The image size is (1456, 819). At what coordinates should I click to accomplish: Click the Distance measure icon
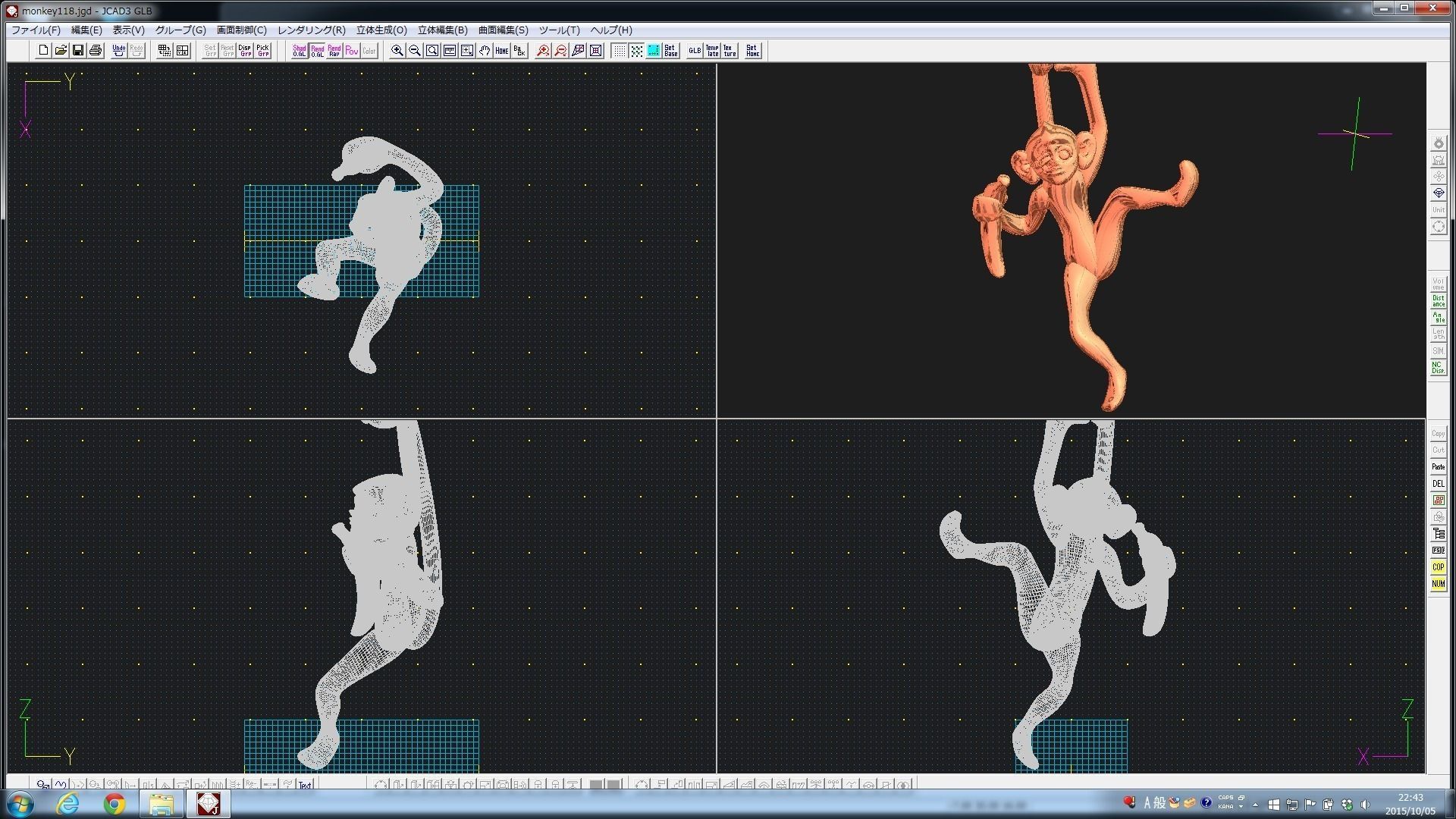coord(1438,301)
